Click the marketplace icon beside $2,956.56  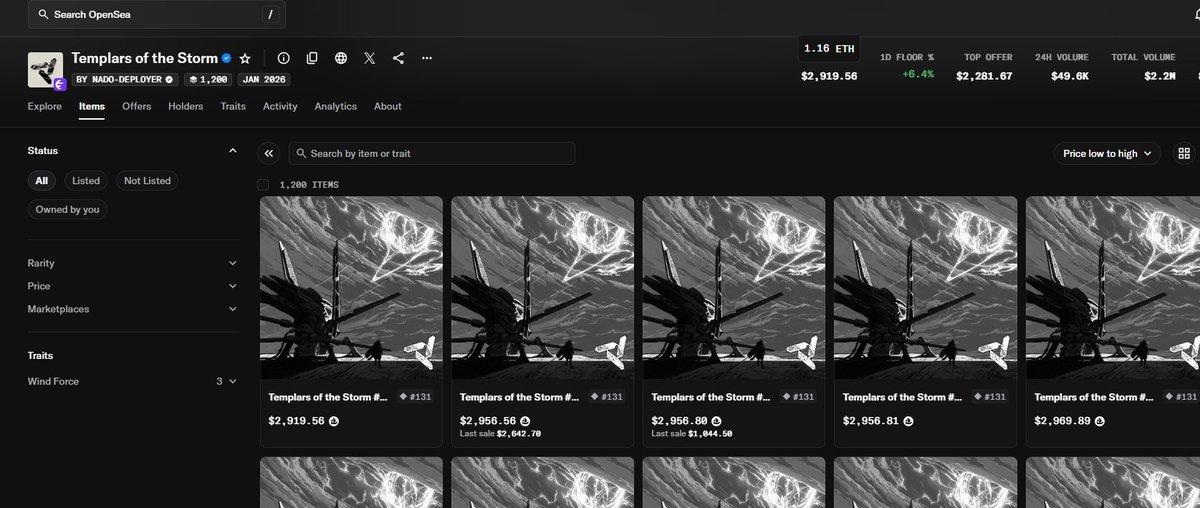pos(525,421)
